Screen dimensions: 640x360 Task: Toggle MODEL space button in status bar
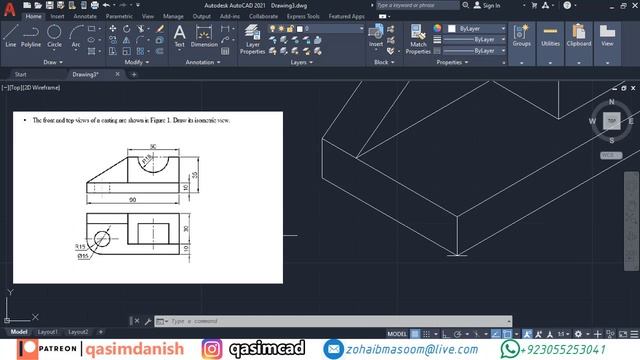pyautogui.click(x=397, y=334)
